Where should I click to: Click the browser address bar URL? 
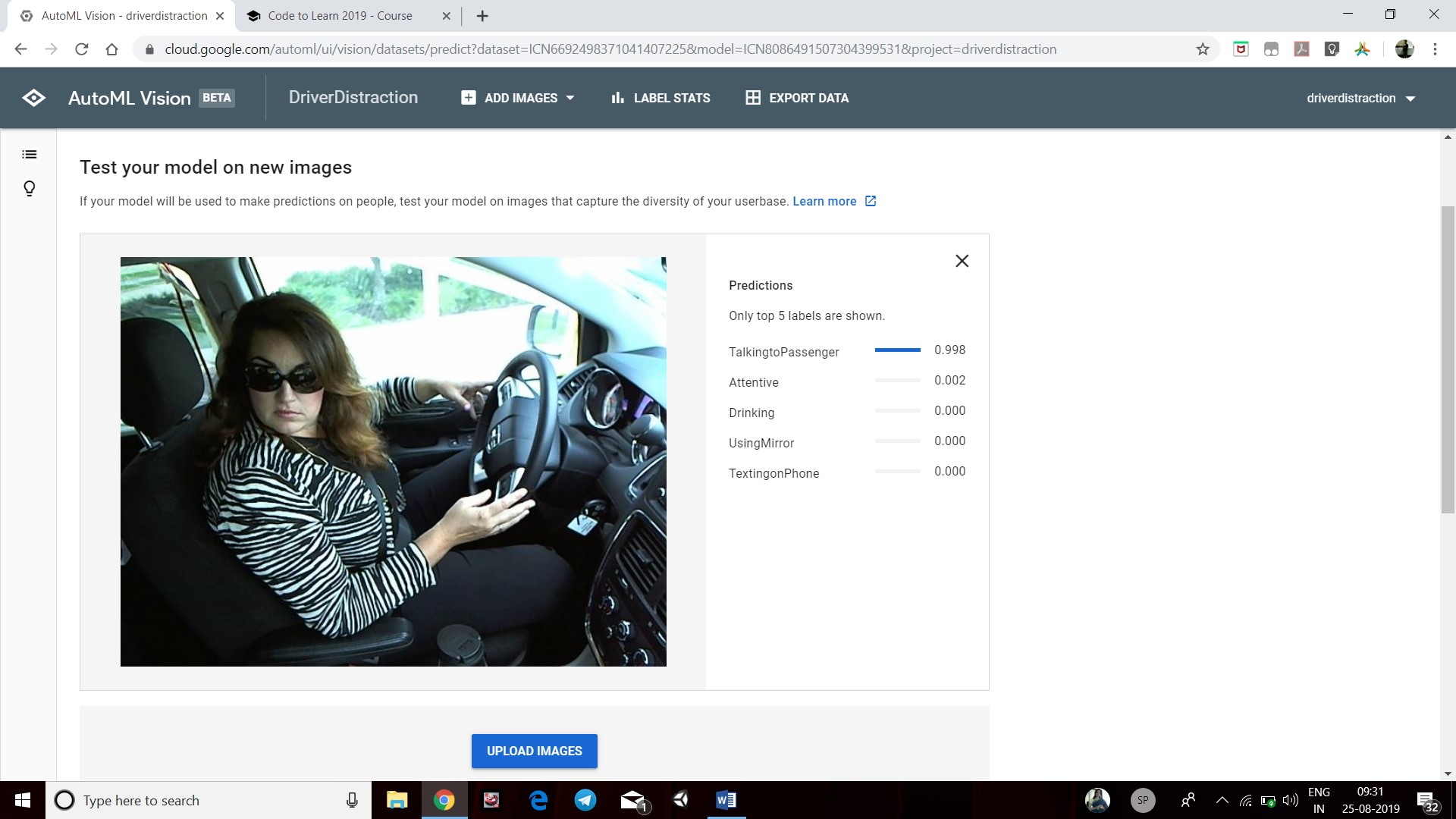(x=610, y=49)
